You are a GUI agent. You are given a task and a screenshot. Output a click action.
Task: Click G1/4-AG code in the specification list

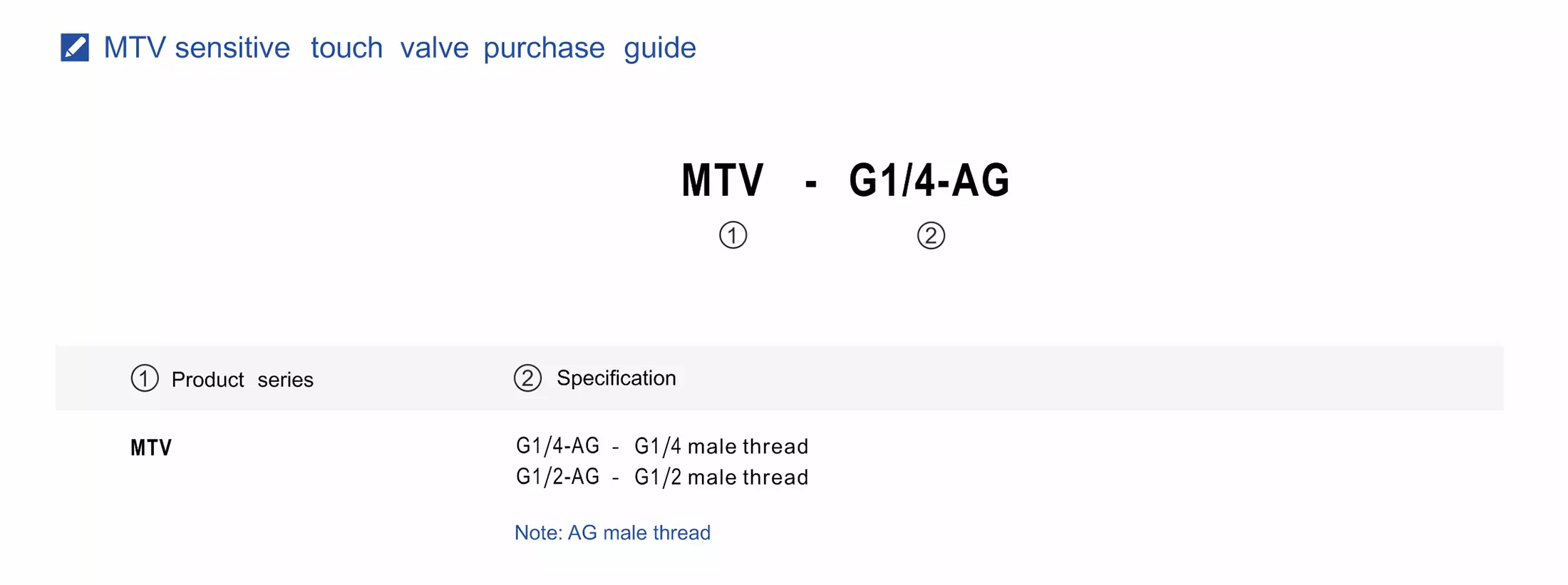[x=557, y=446]
